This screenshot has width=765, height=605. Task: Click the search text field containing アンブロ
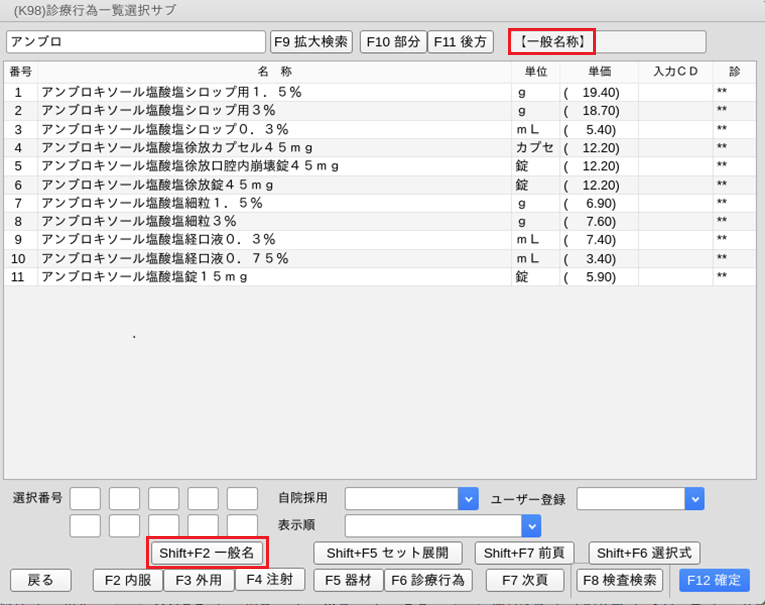[135, 42]
